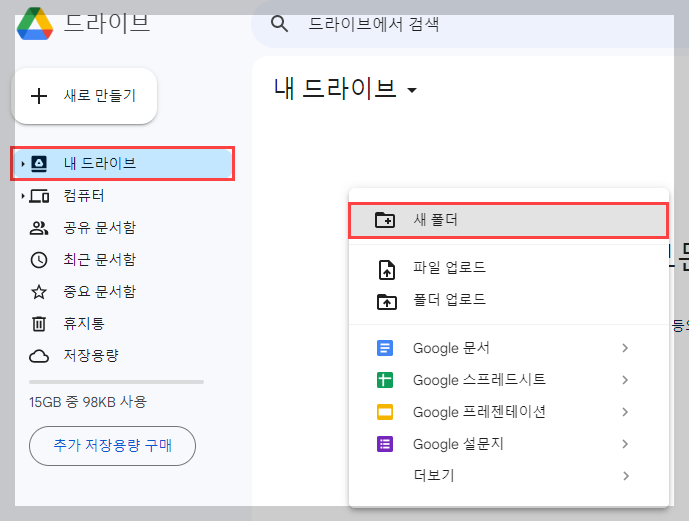
Task: Expand the Google 스프레드시트 submenu chevron
Action: click(625, 380)
